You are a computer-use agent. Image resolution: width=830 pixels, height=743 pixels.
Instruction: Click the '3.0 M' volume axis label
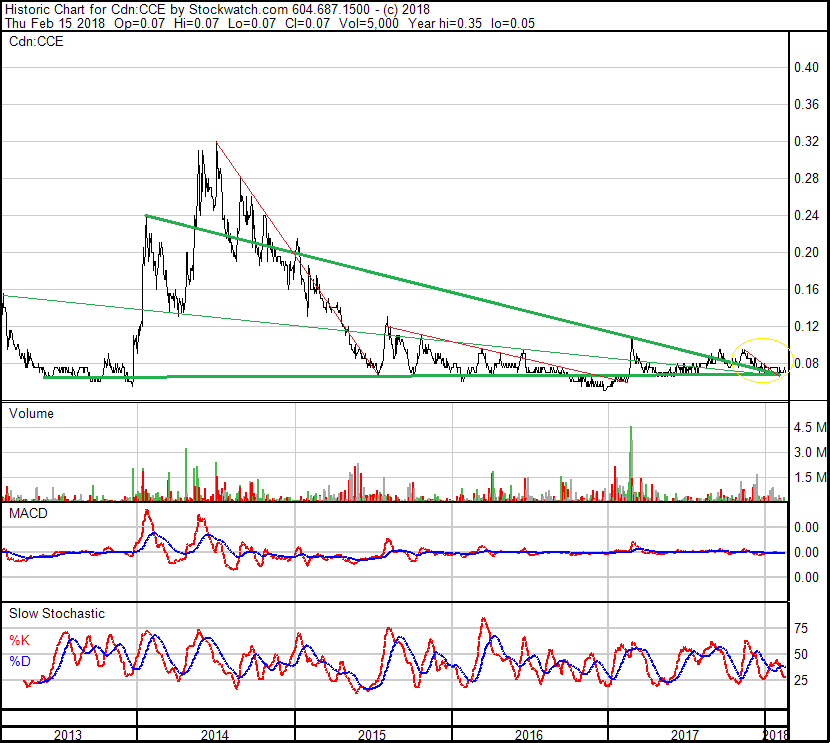pos(810,452)
